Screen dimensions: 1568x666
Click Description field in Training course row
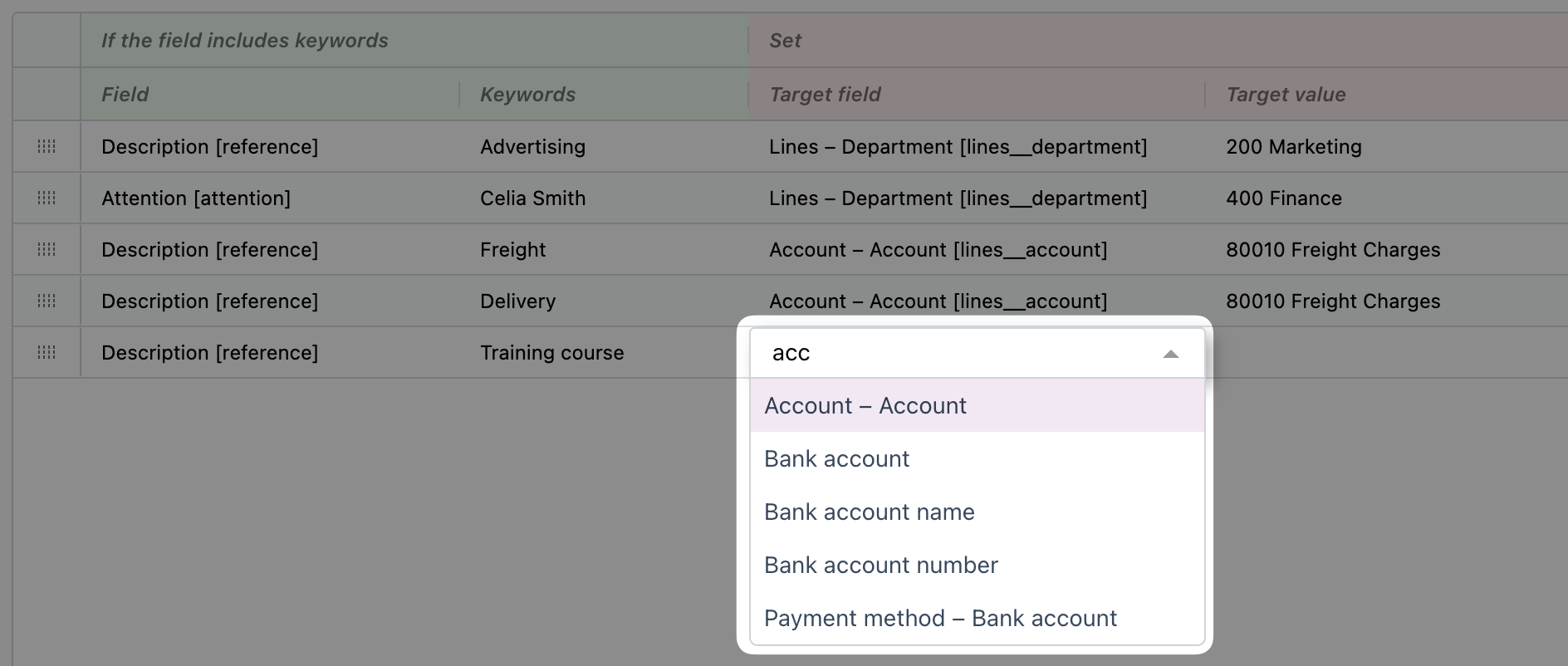click(270, 352)
